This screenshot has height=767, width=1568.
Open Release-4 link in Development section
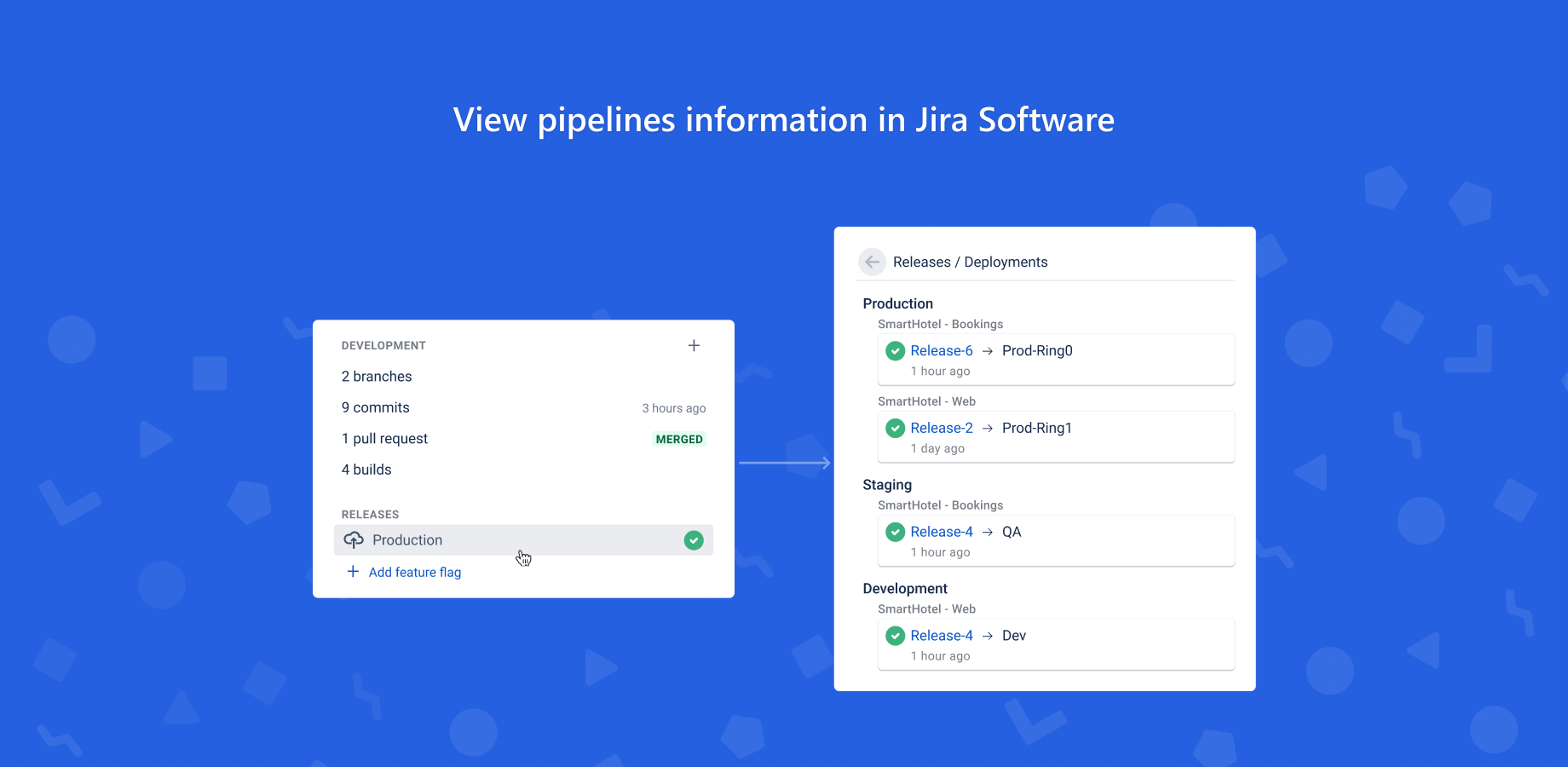coord(942,636)
